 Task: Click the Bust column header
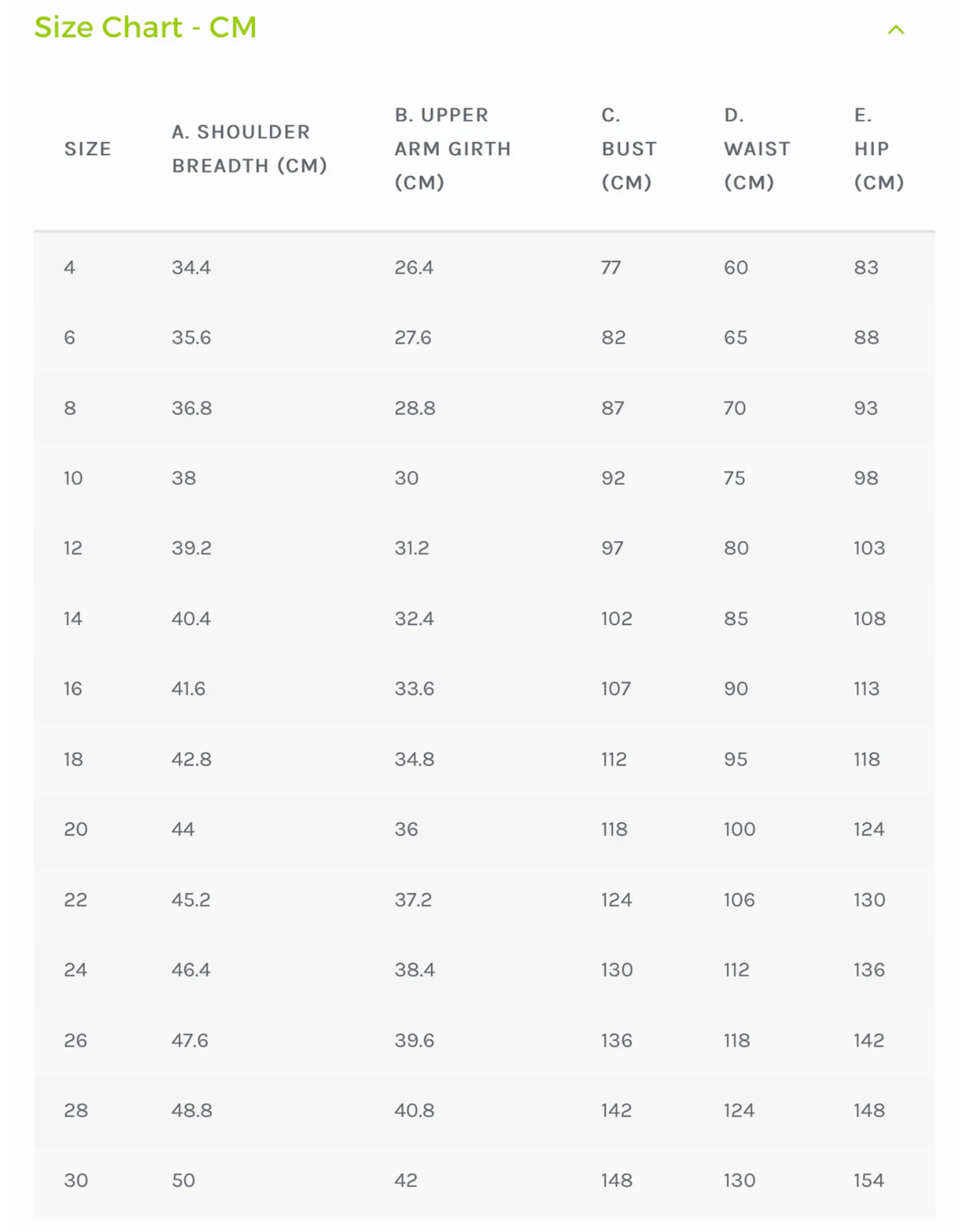coord(629,149)
